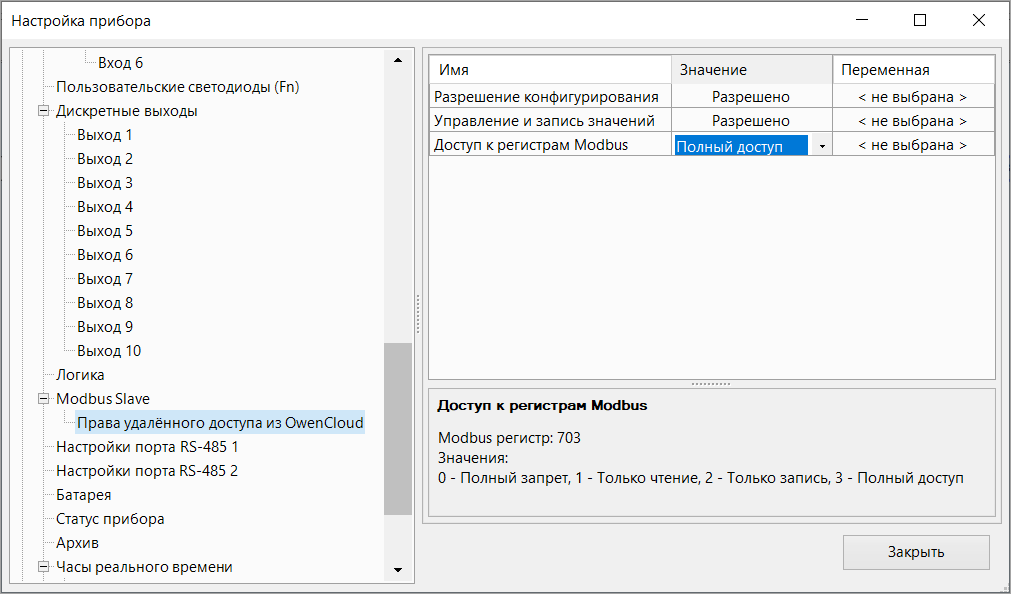Select the Архив tree item
This screenshot has width=1011, height=594.
point(77,543)
